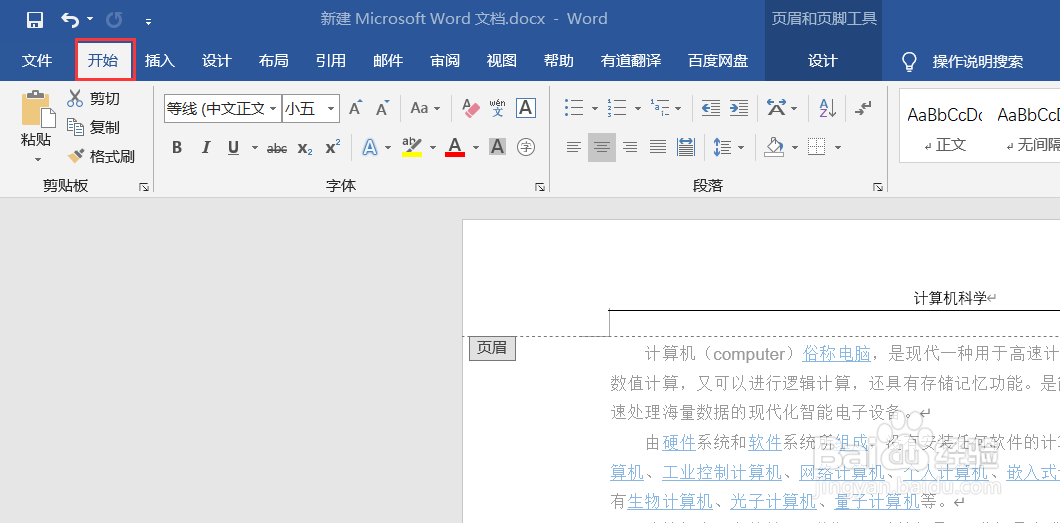Customize the Quick Access Toolbar
1060x523 pixels.
tap(148, 22)
